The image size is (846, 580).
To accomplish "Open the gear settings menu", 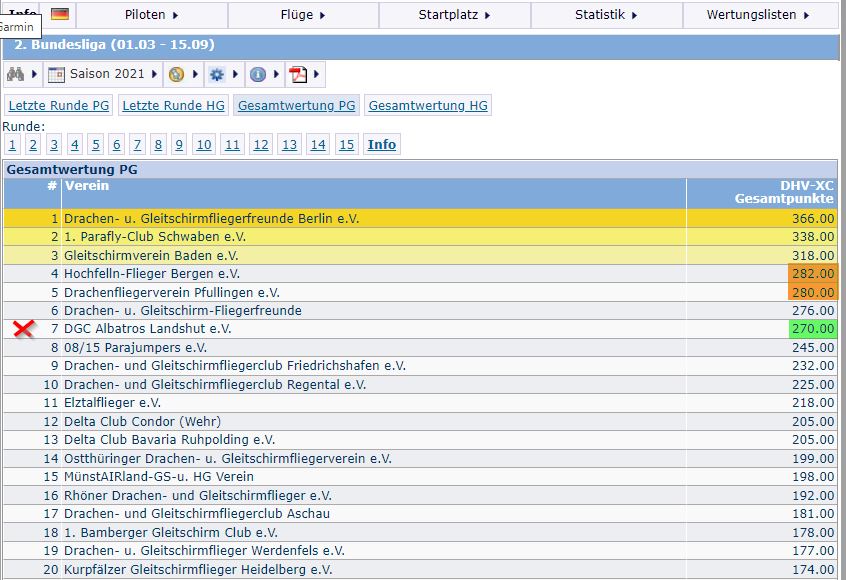I will coord(223,74).
